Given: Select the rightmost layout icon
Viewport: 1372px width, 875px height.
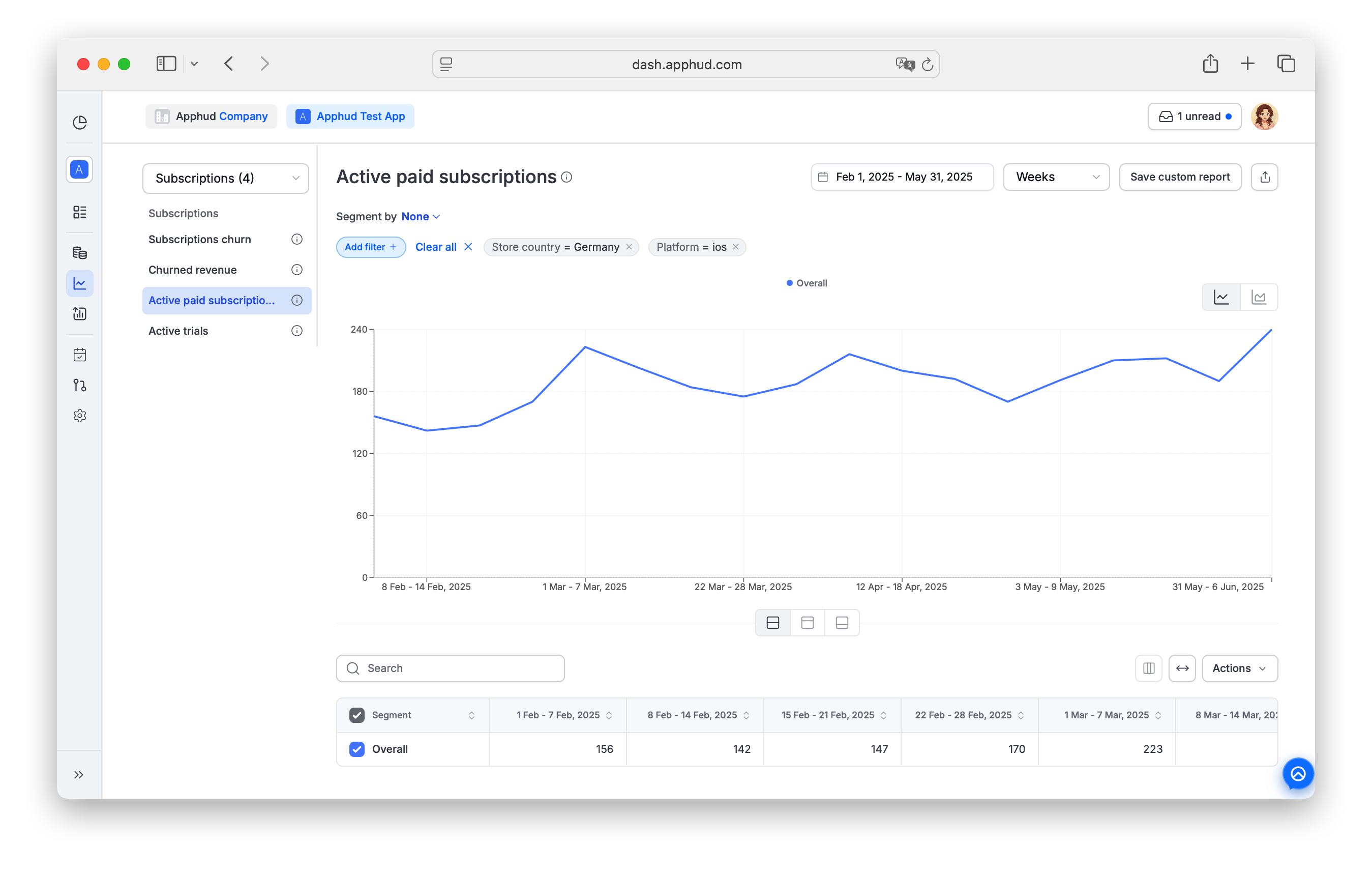Looking at the screenshot, I should click(x=842, y=623).
